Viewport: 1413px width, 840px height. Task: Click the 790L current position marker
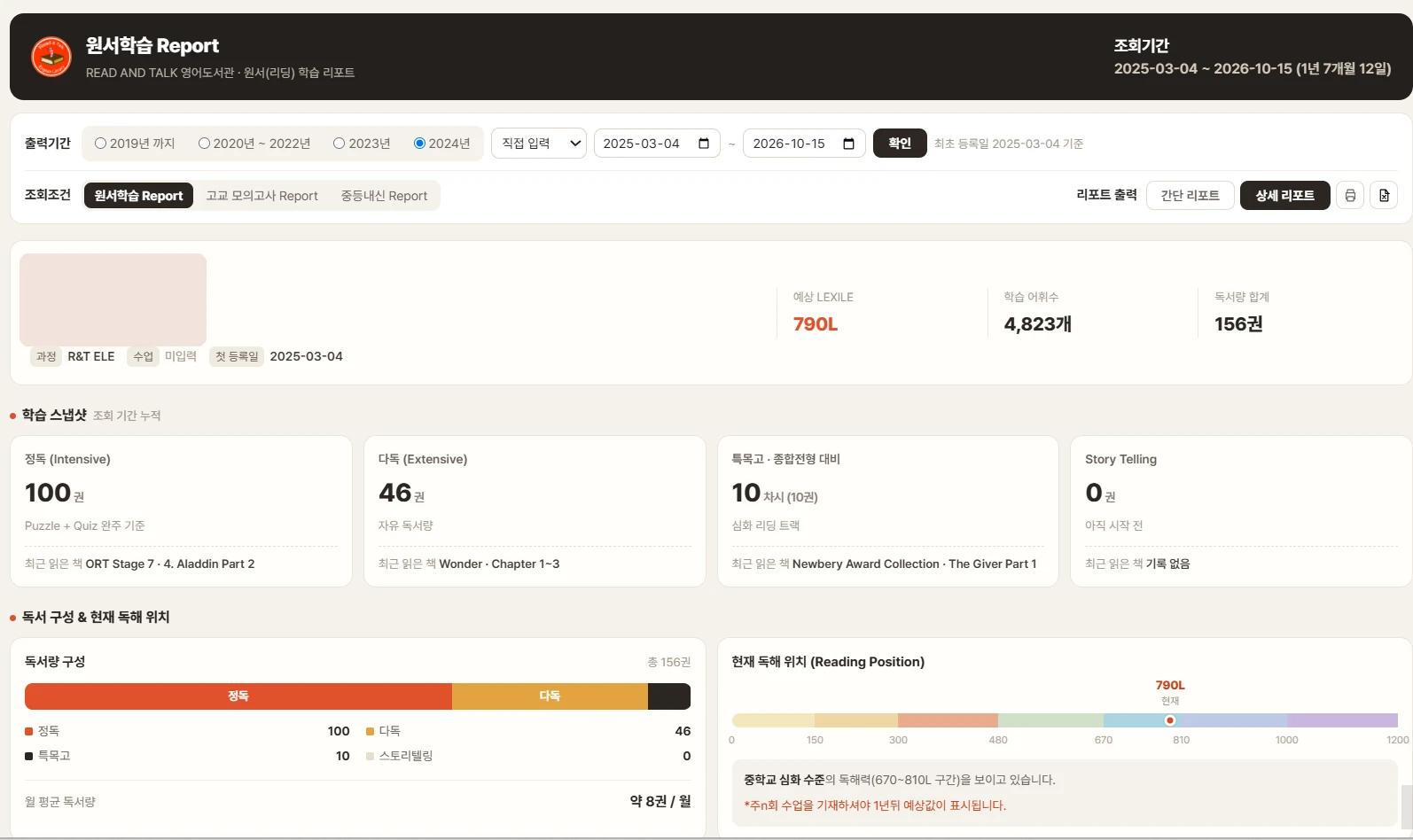tap(1170, 720)
